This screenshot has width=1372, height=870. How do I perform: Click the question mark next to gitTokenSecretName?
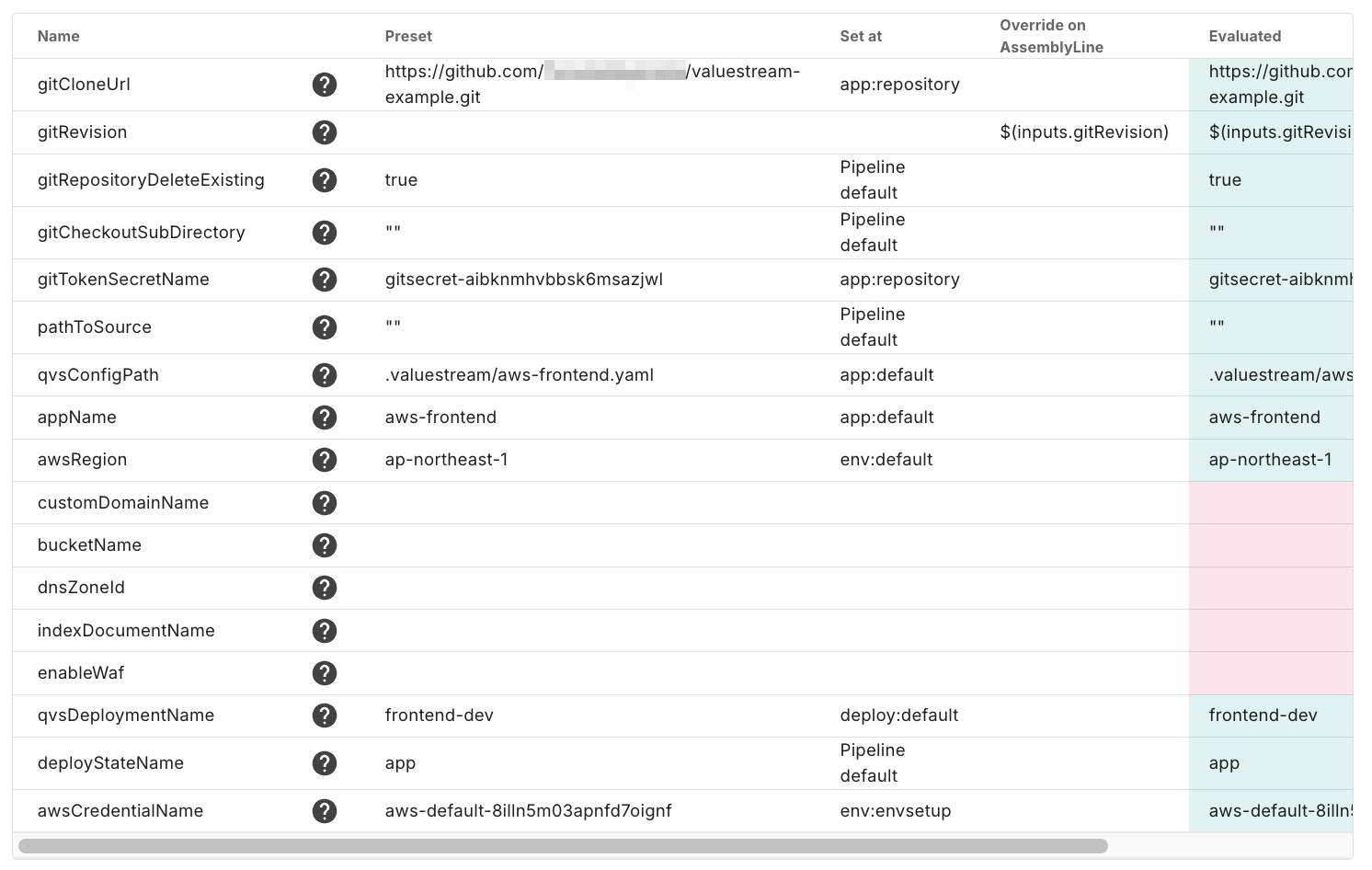pyautogui.click(x=324, y=280)
